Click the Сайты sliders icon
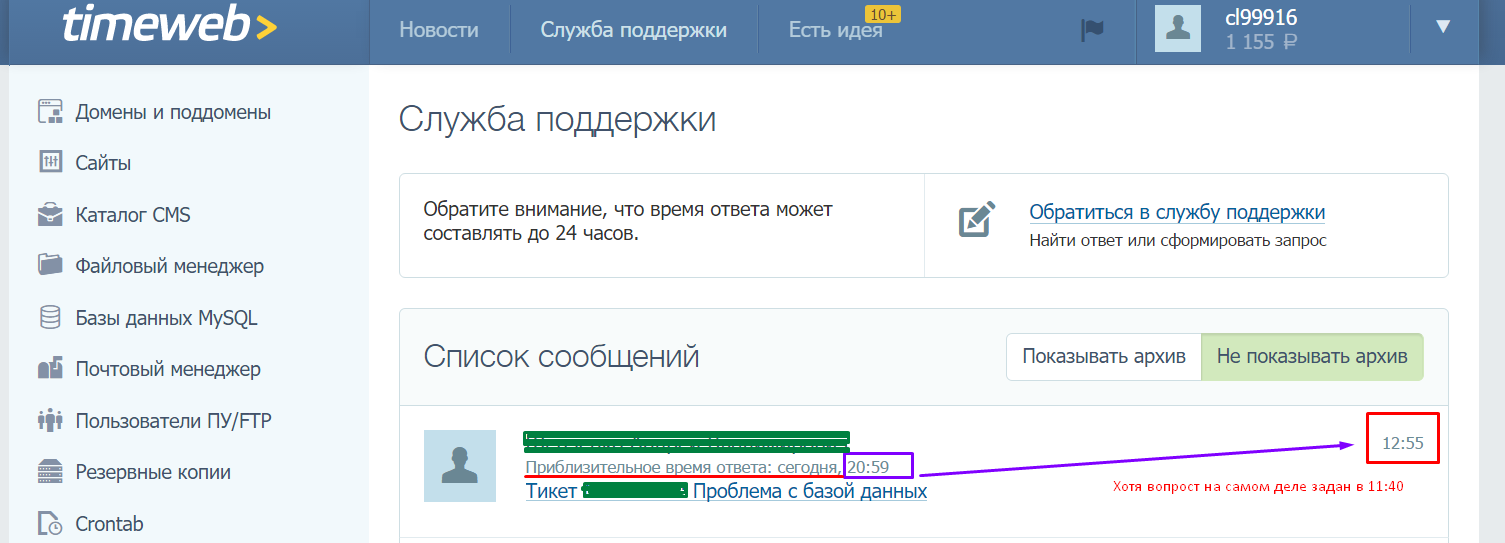 pyautogui.click(x=50, y=163)
